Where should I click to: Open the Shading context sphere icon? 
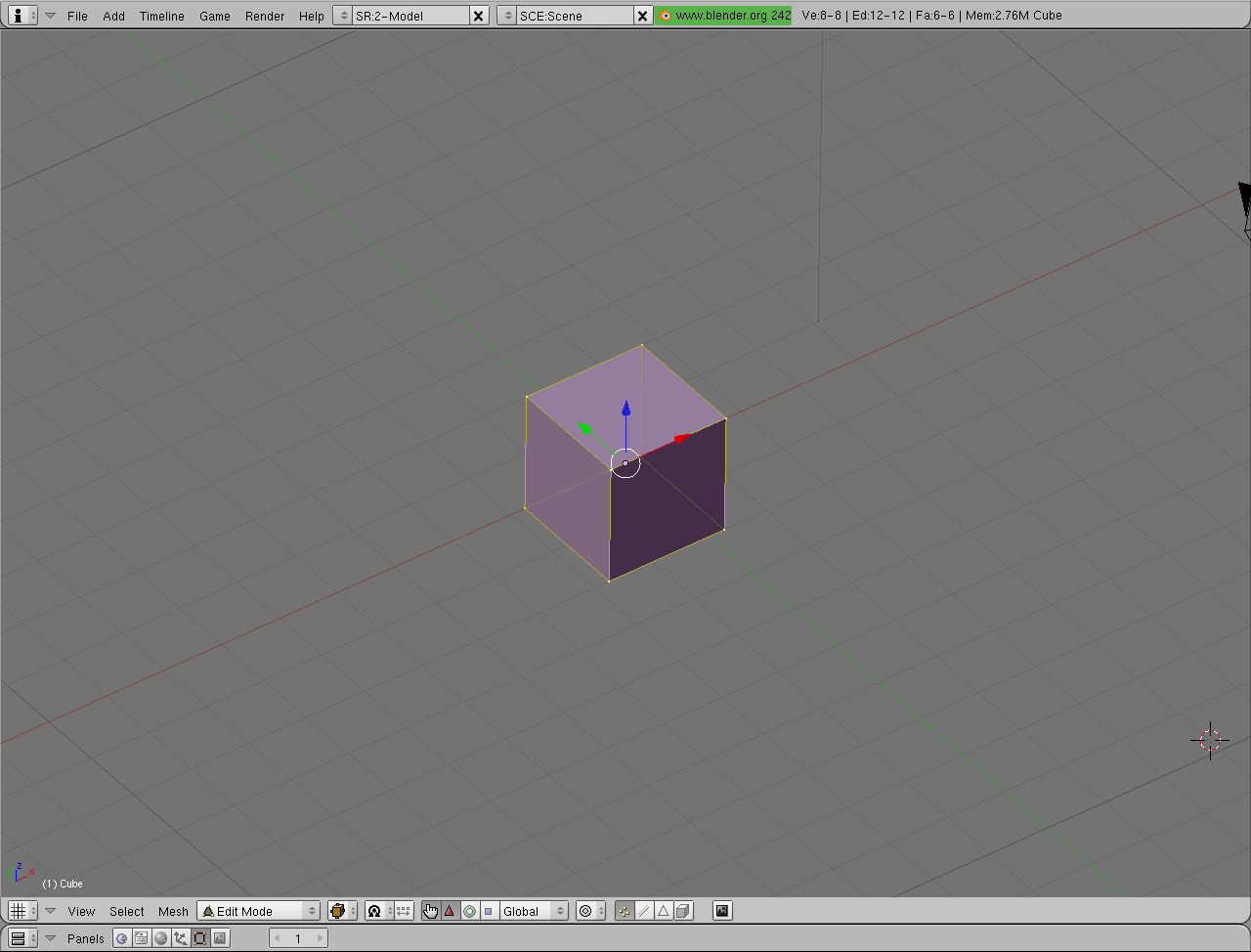161,938
